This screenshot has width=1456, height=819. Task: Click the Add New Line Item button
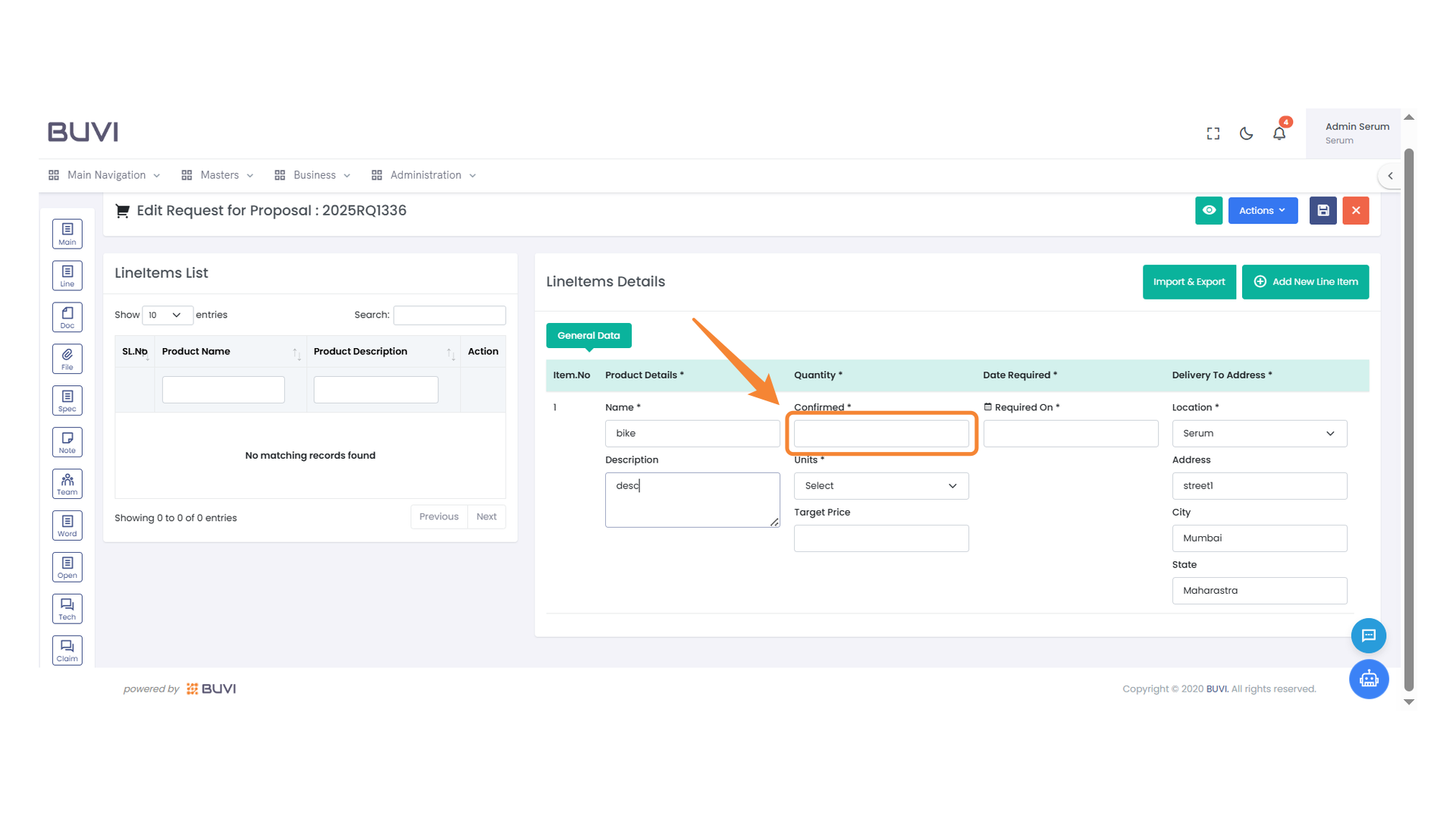(1305, 281)
